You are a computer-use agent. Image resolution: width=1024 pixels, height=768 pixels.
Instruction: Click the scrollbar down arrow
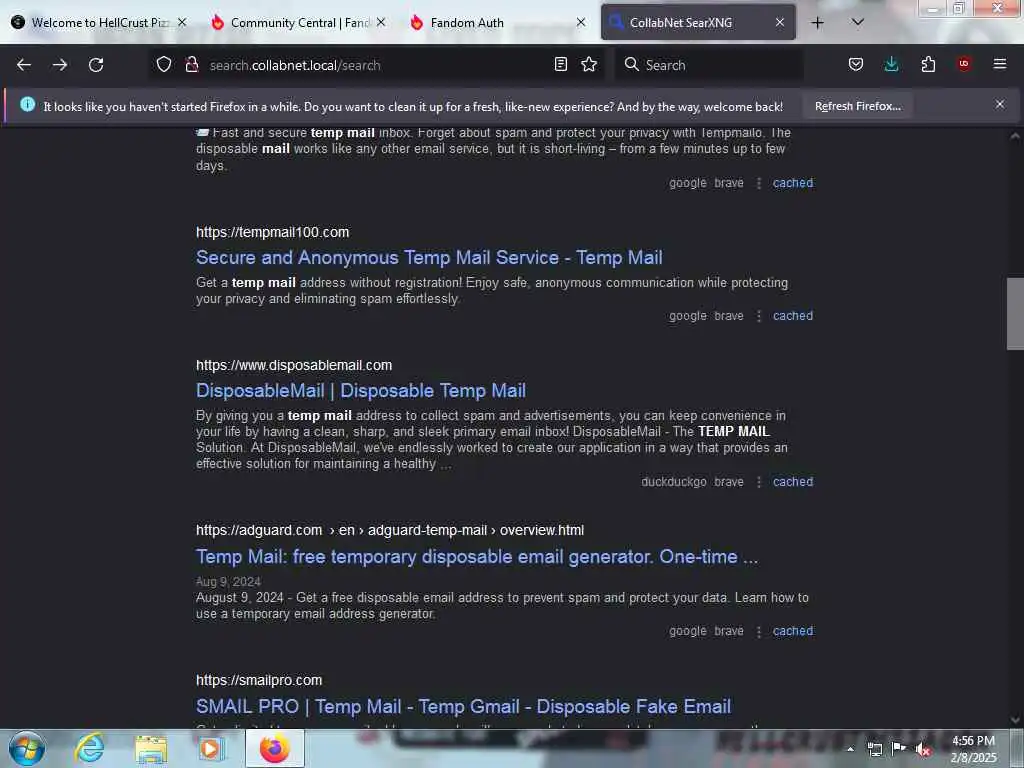coord(1015,720)
